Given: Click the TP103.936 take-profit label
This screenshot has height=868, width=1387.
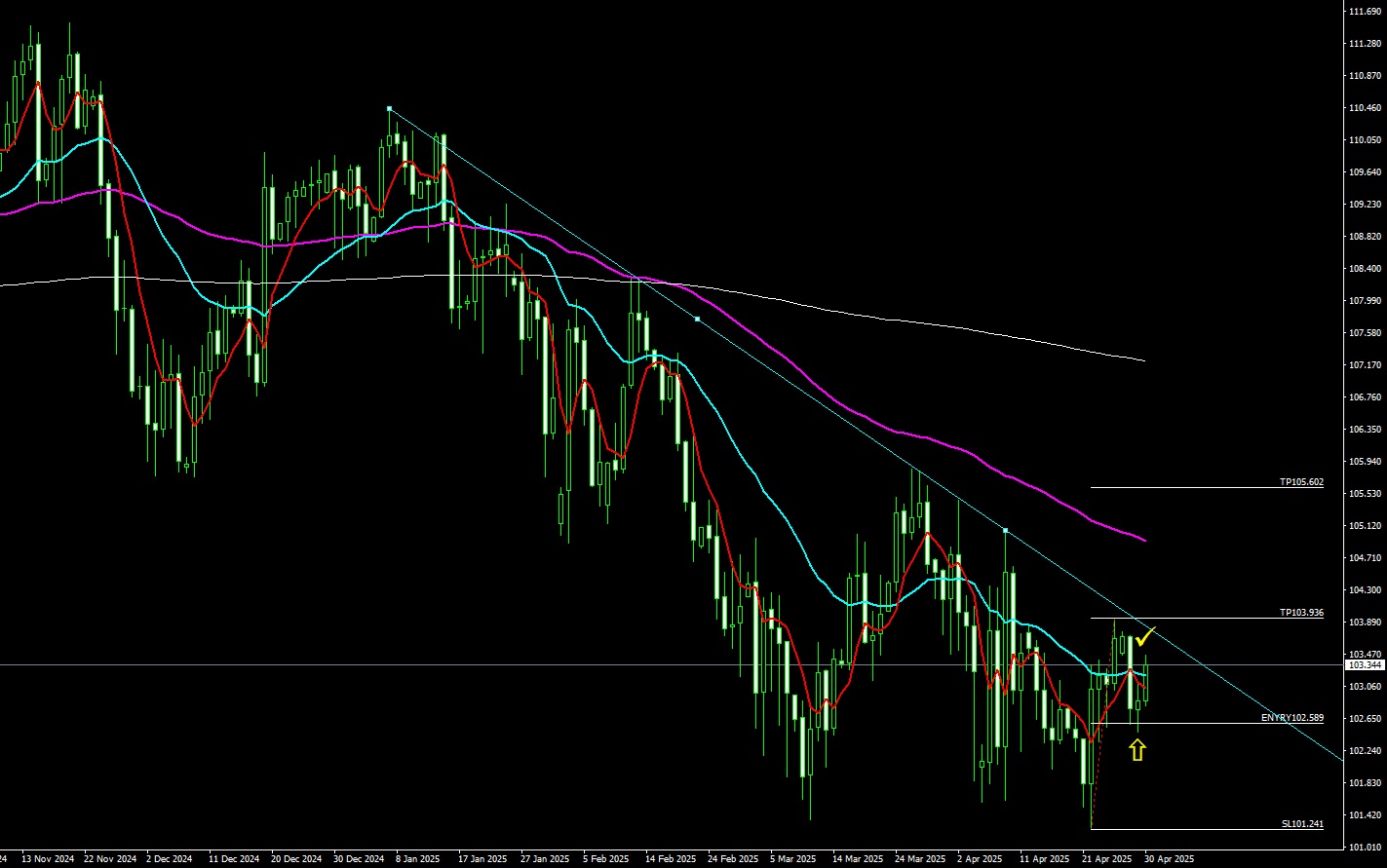Looking at the screenshot, I should pos(1301,613).
